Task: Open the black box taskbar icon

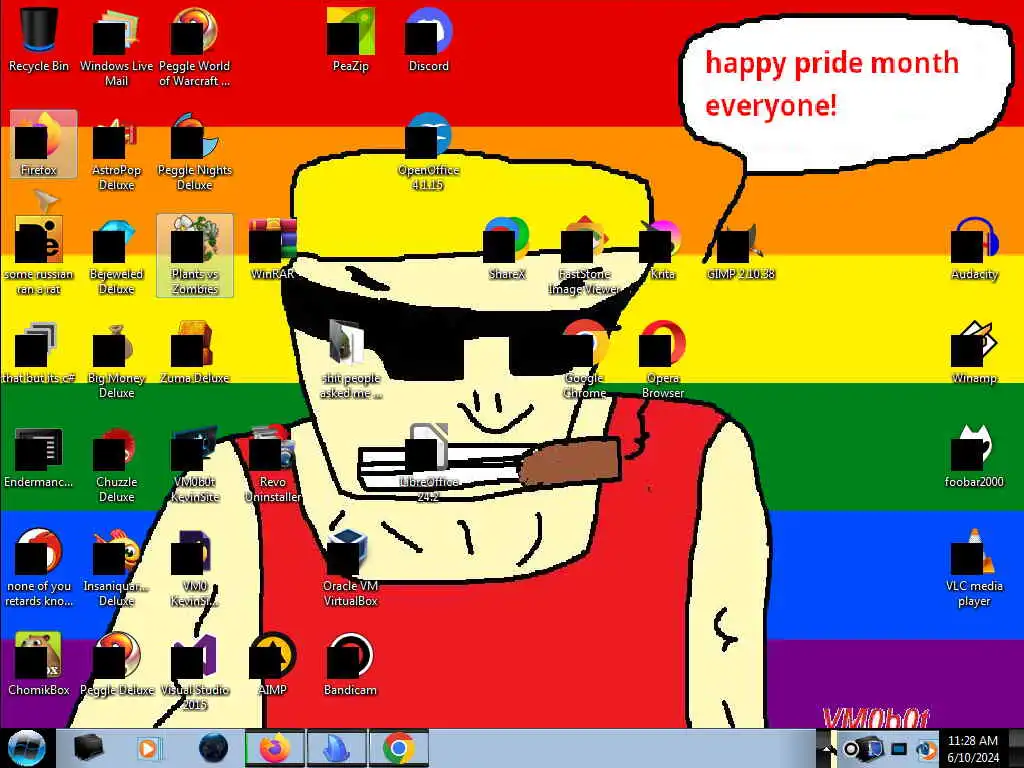Action: 88,748
